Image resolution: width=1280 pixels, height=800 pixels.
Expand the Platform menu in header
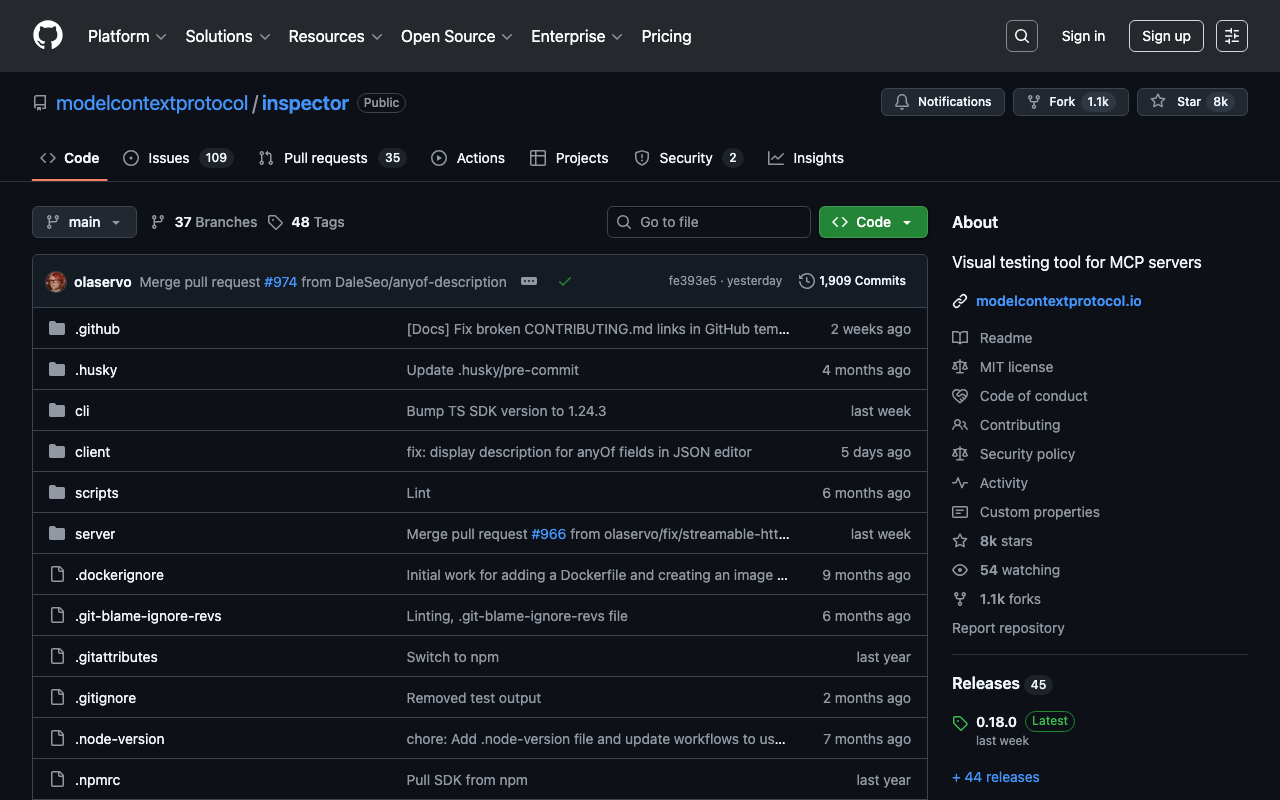127,36
